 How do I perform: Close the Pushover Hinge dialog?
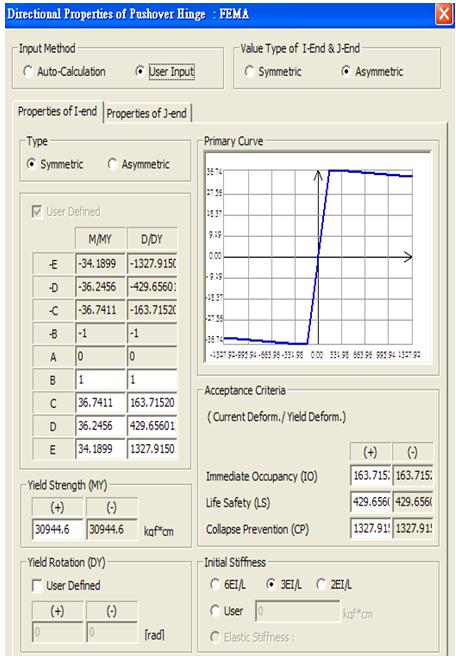(x=444, y=14)
